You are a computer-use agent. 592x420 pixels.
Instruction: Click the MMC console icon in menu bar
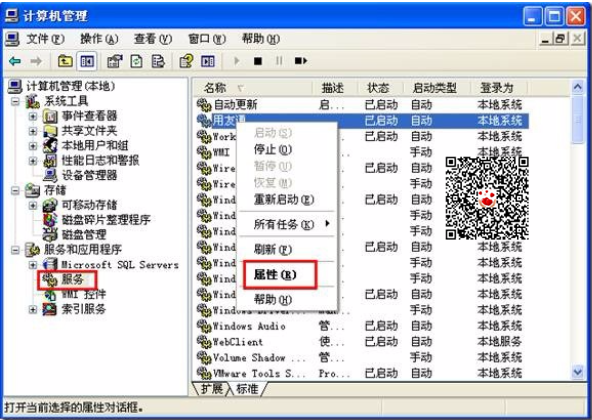tap(12, 39)
